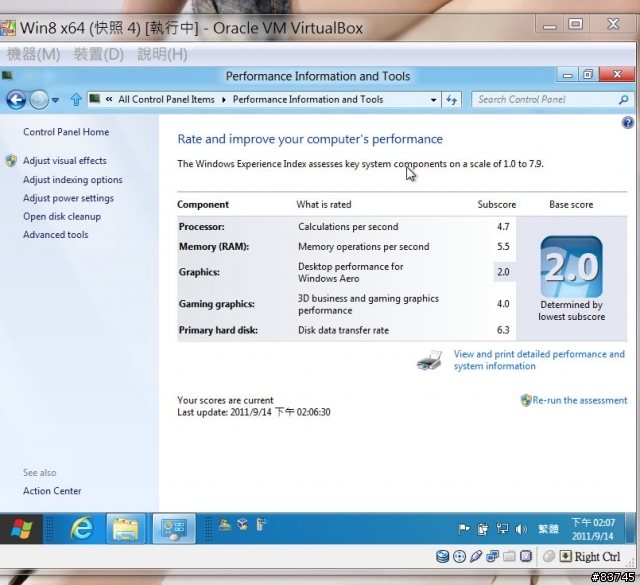
Task: Click the 繁體 input language indicator
Action: pyautogui.click(x=548, y=529)
